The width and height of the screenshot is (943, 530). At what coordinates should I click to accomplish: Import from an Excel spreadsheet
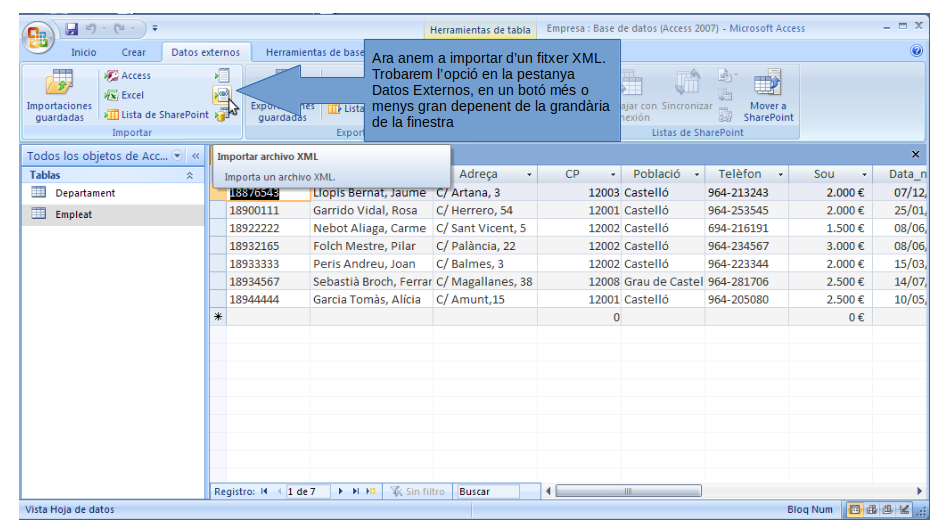(124, 95)
